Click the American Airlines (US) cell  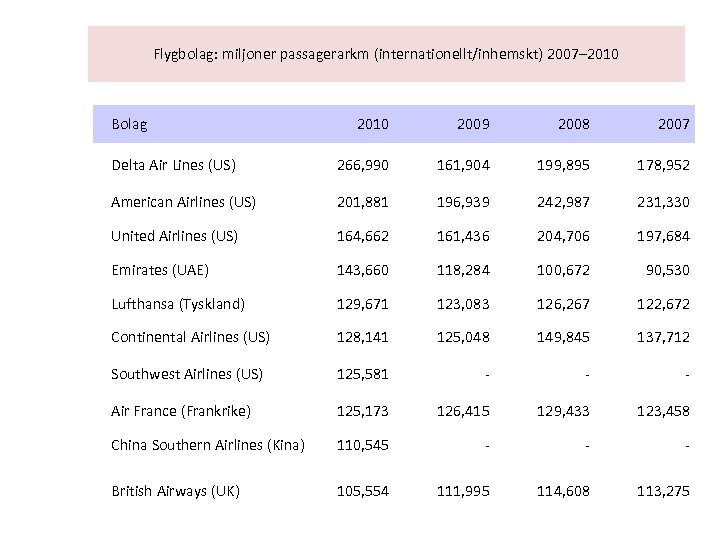(x=185, y=202)
